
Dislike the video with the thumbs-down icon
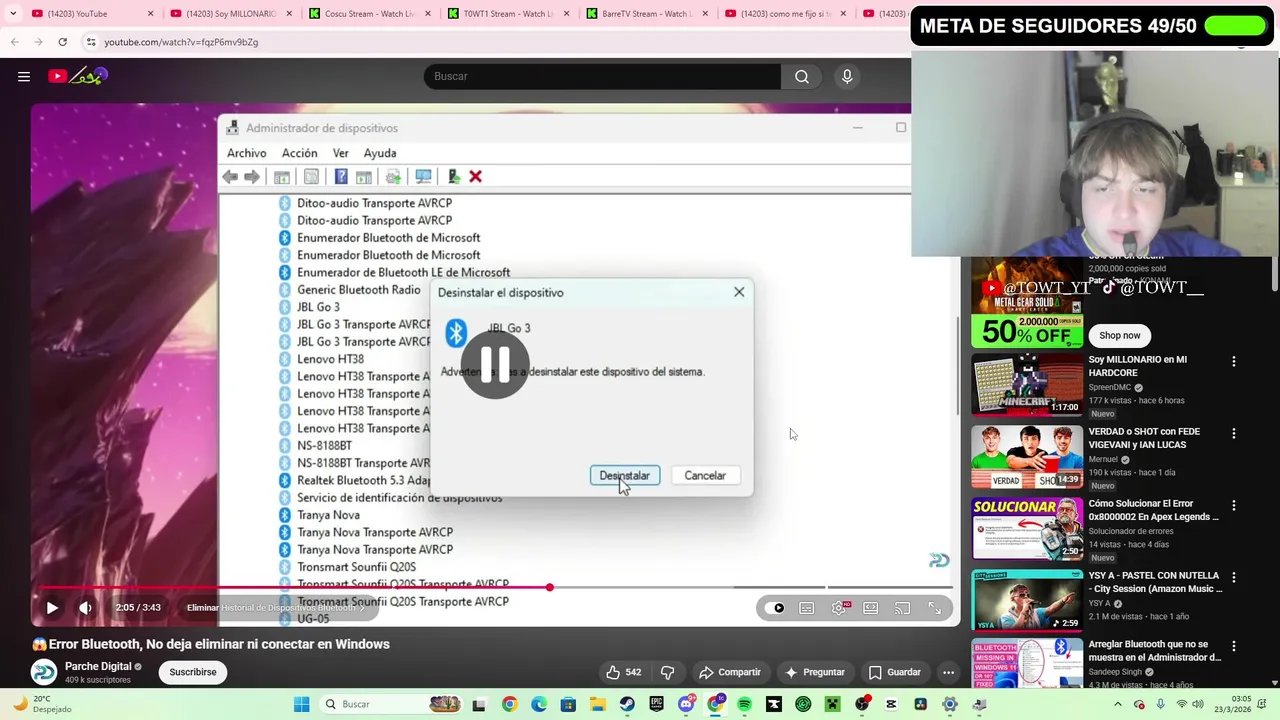(x=667, y=672)
